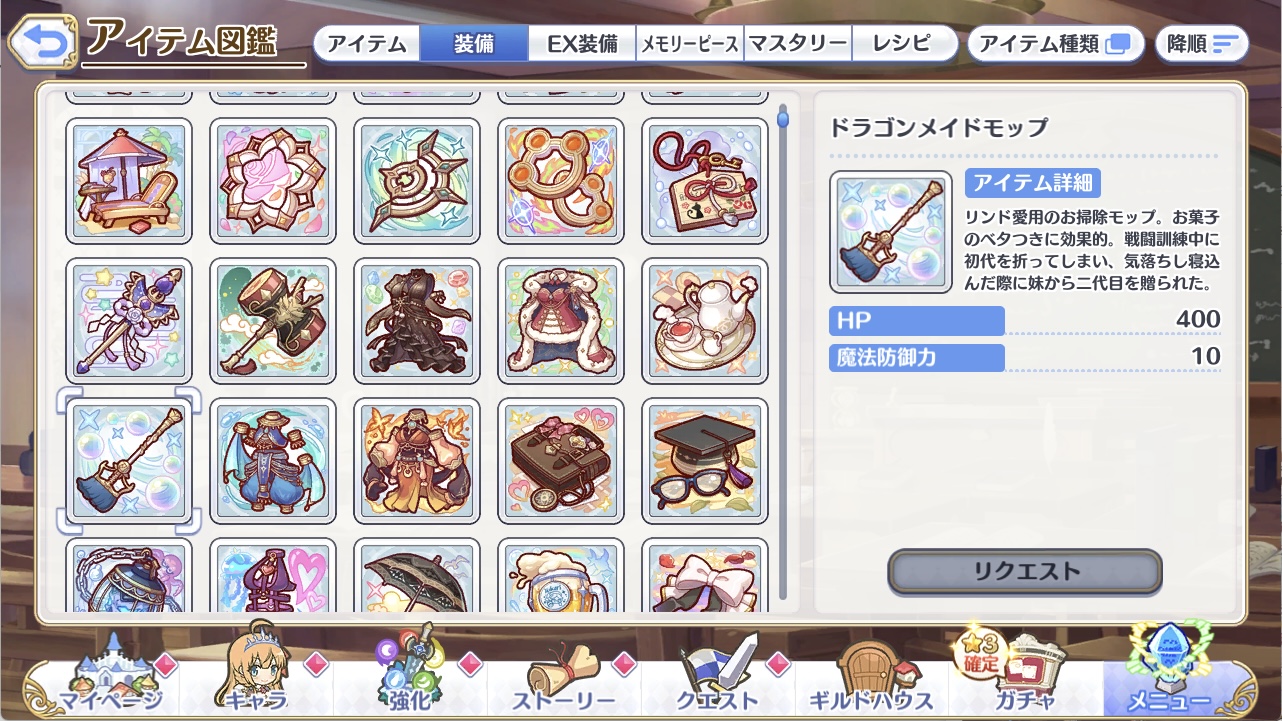
Task: Select the brown leather bag equipment icon
Action: click(x=561, y=461)
